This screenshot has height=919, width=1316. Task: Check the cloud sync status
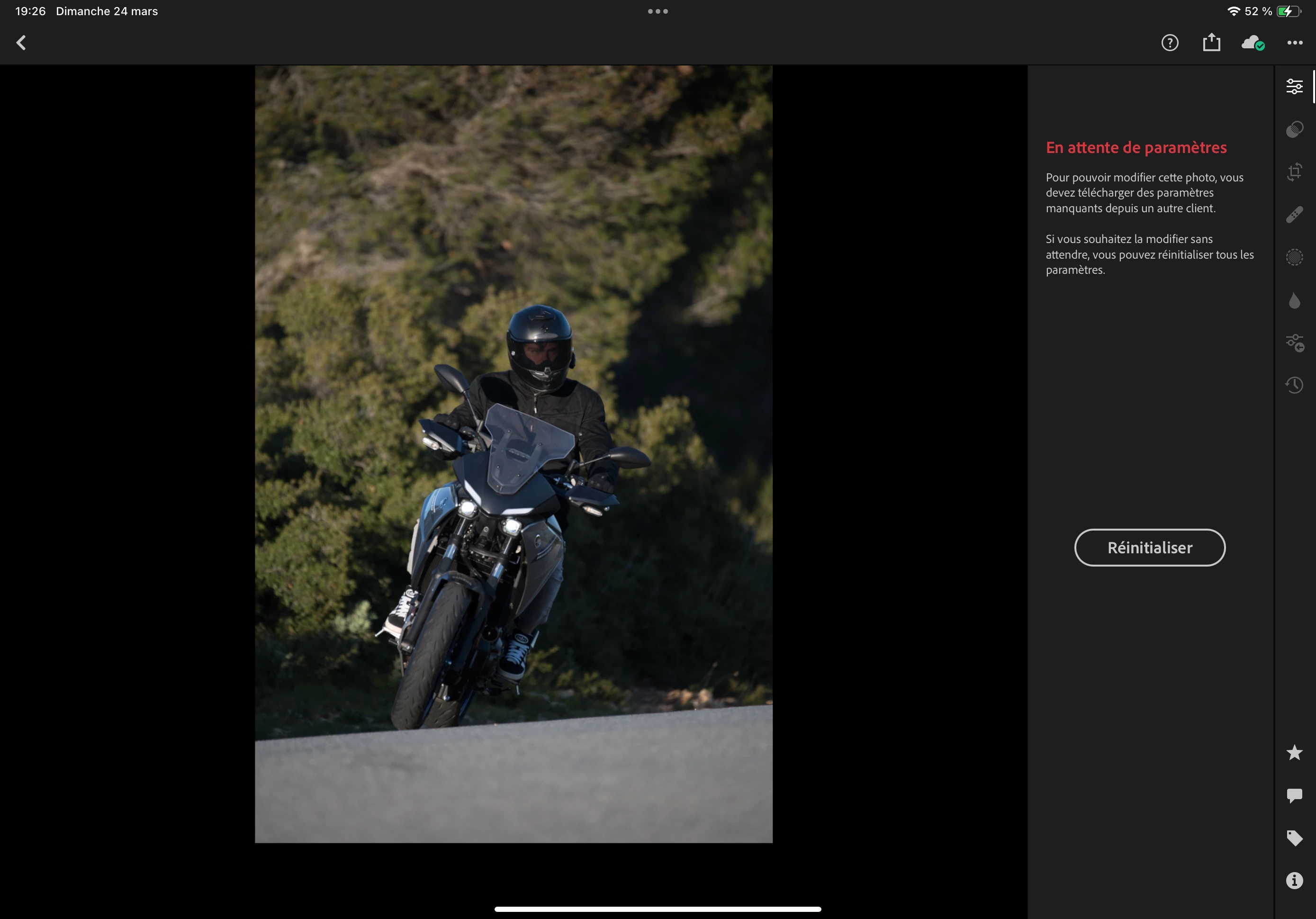click(1253, 43)
